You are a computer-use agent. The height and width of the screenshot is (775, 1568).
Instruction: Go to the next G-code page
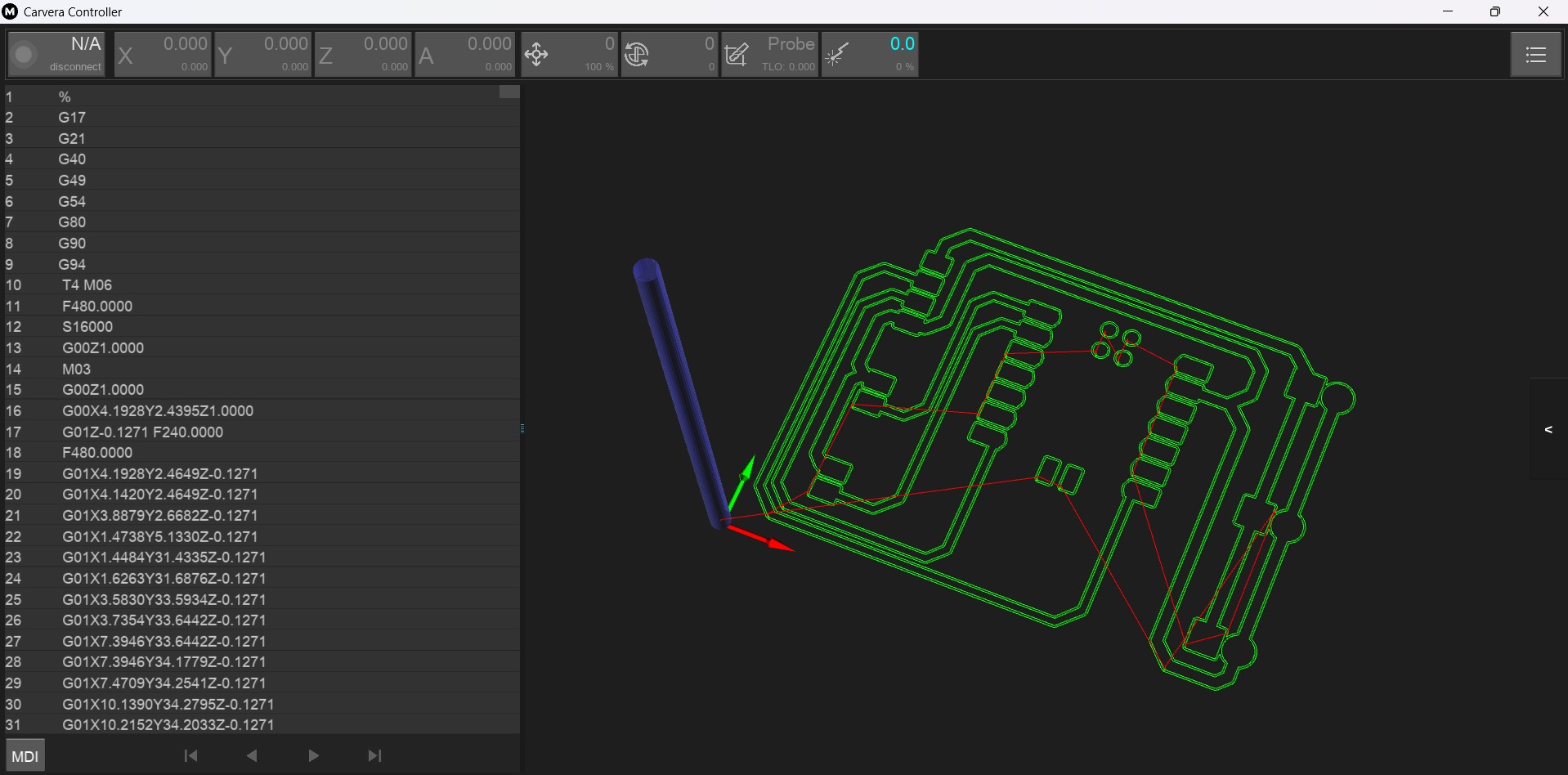coord(313,756)
